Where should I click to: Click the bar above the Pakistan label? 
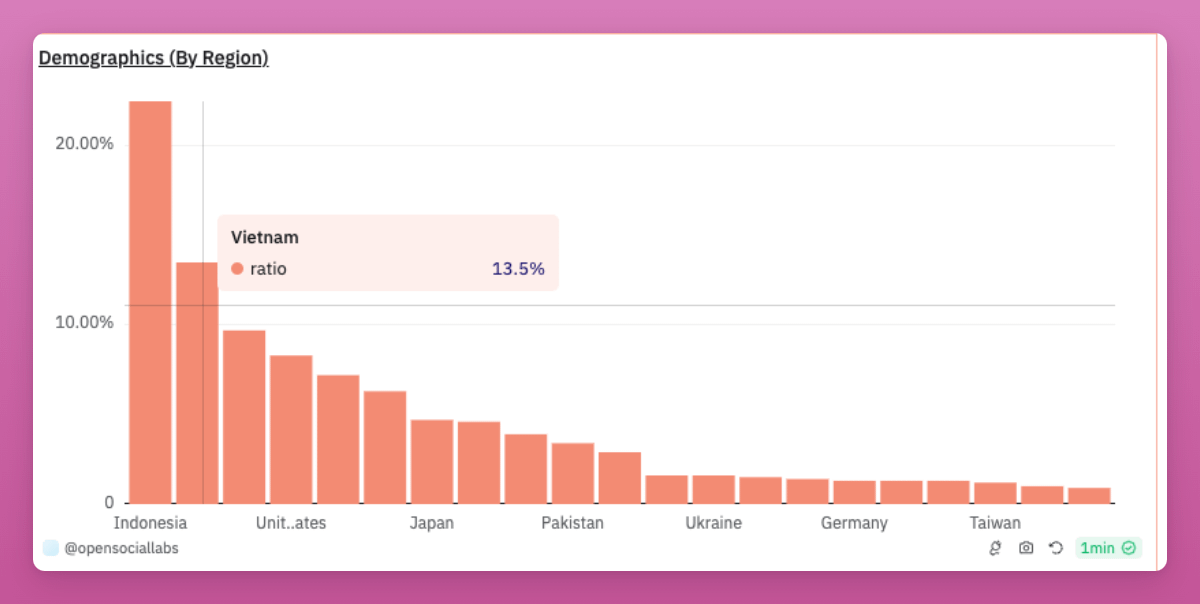573,473
